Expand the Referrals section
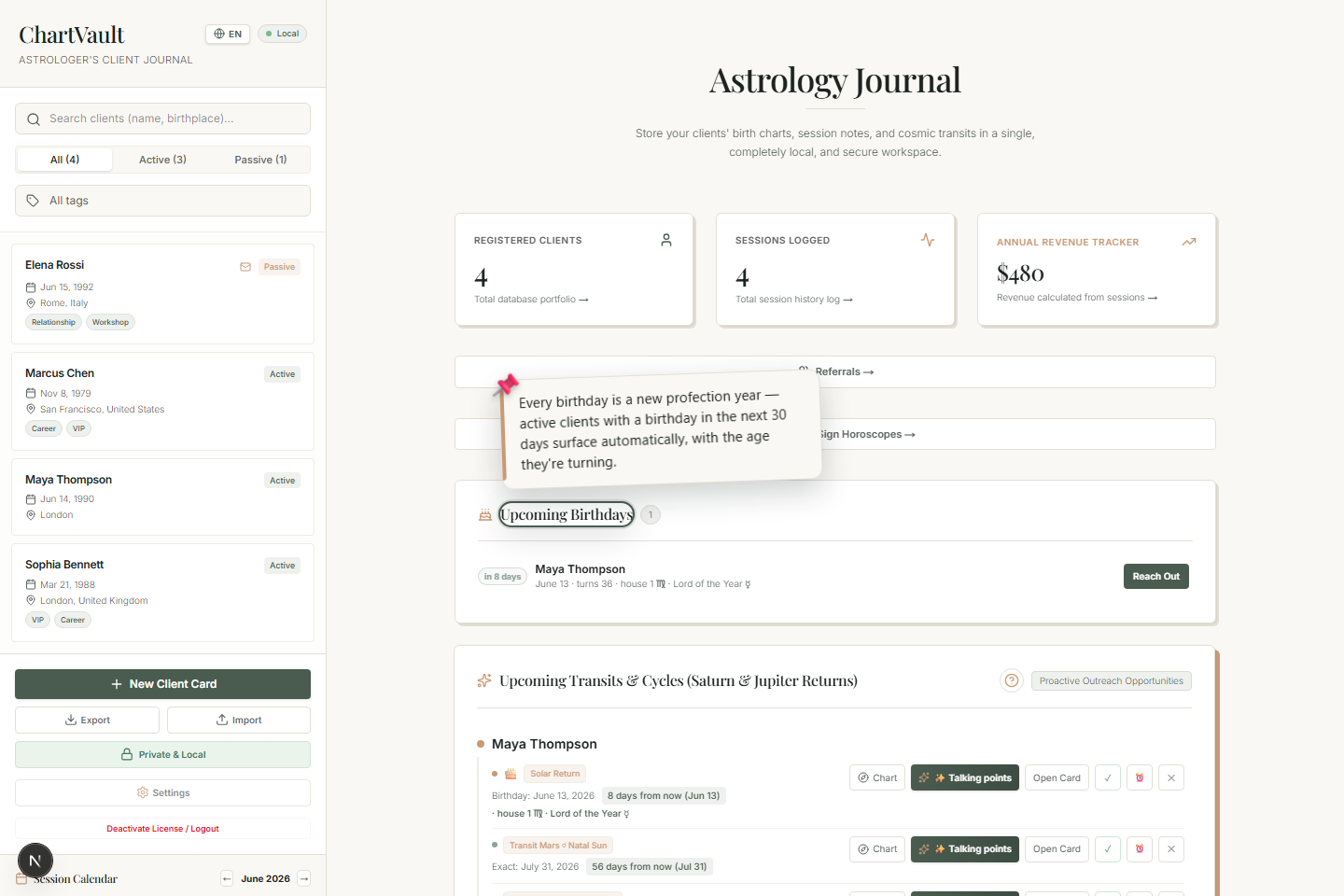The width and height of the screenshot is (1344, 896). click(834, 371)
